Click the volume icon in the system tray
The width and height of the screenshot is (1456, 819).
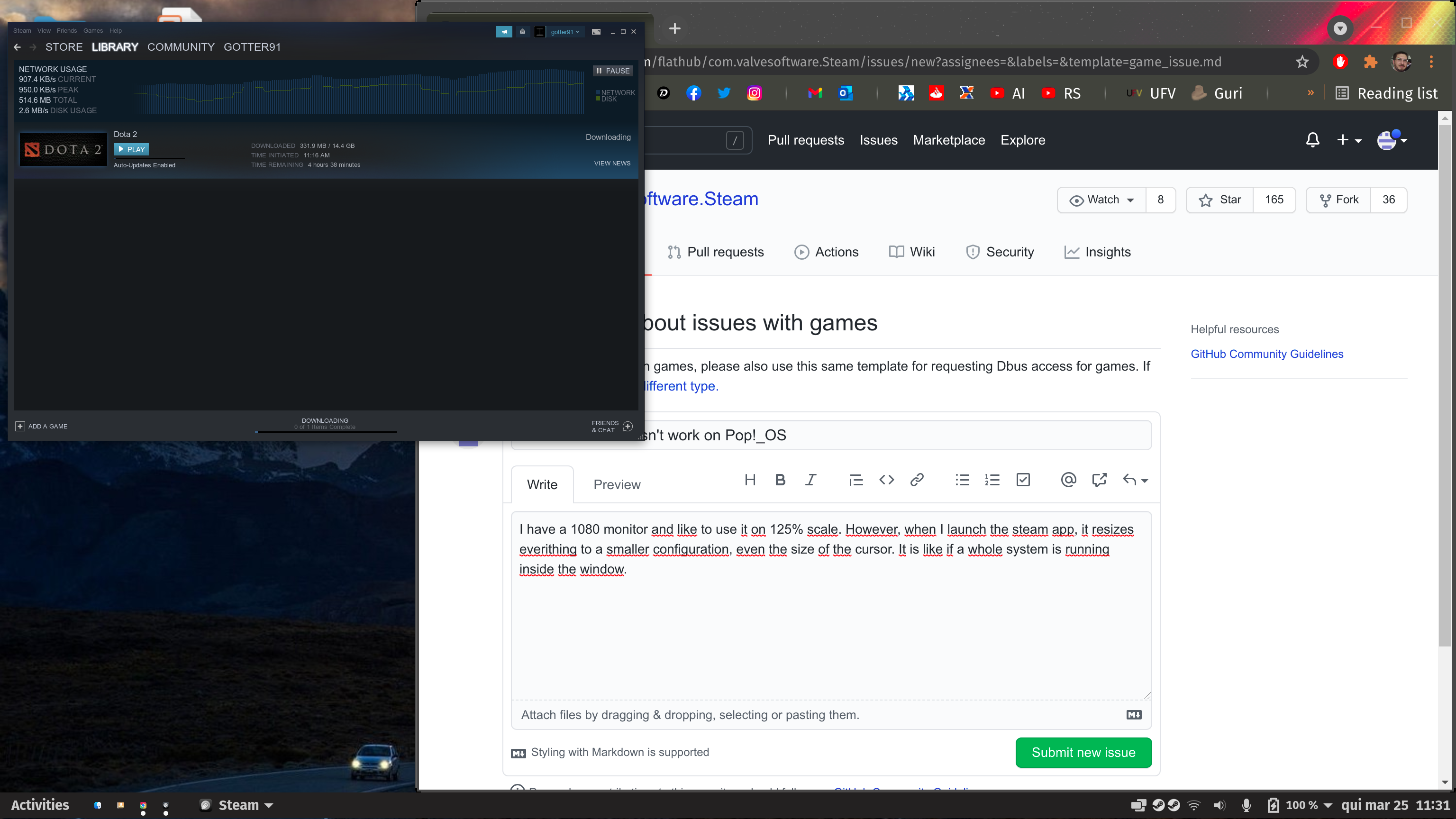[x=1219, y=805]
